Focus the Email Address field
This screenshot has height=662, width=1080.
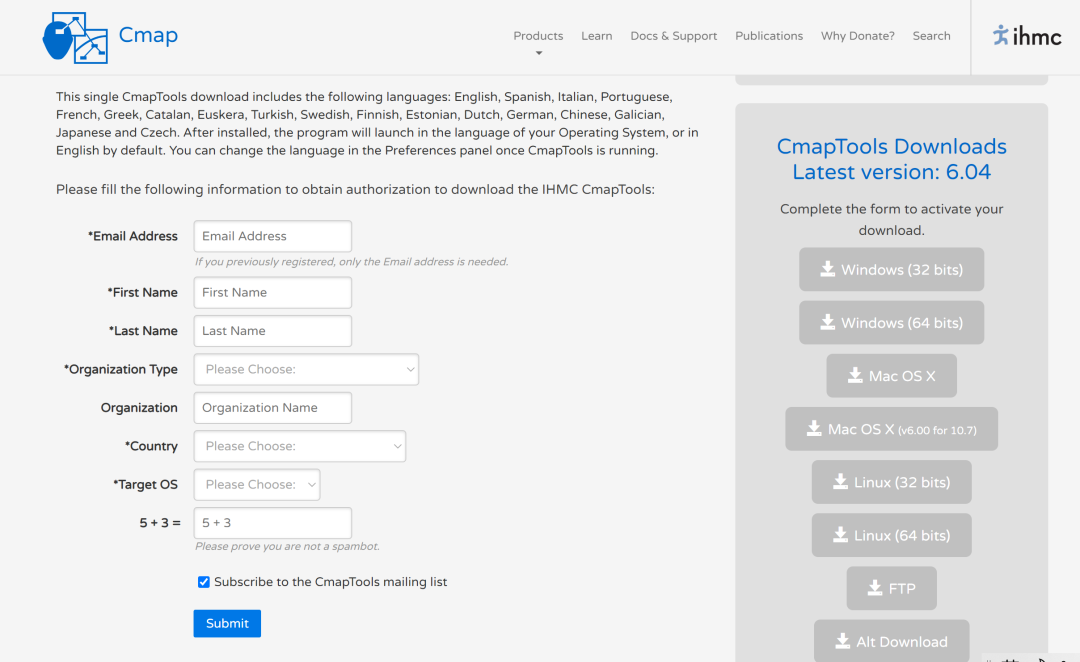(x=273, y=236)
